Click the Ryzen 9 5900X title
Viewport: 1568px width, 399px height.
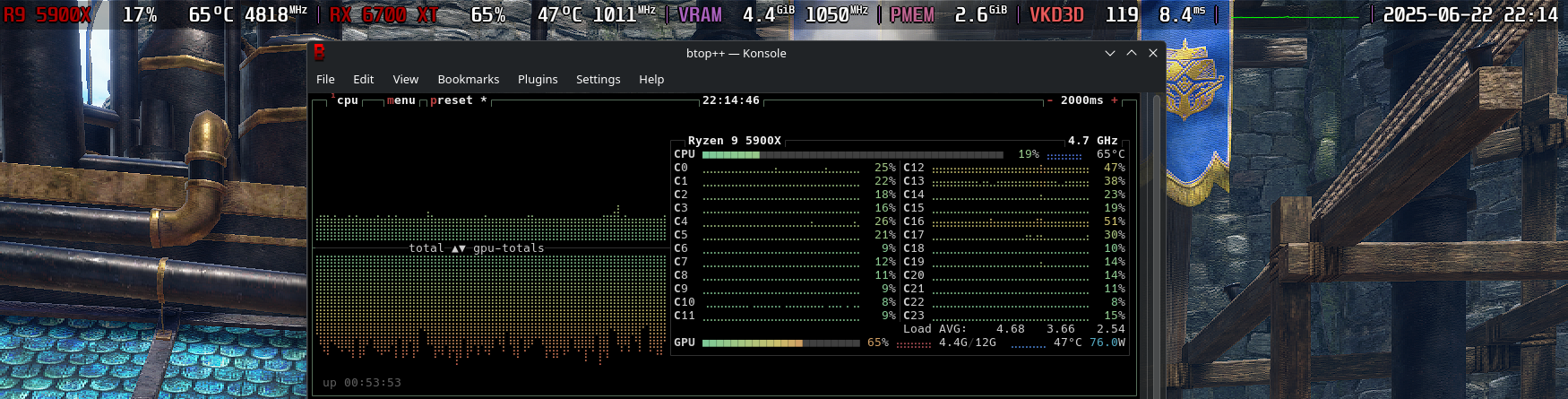pos(735,141)
